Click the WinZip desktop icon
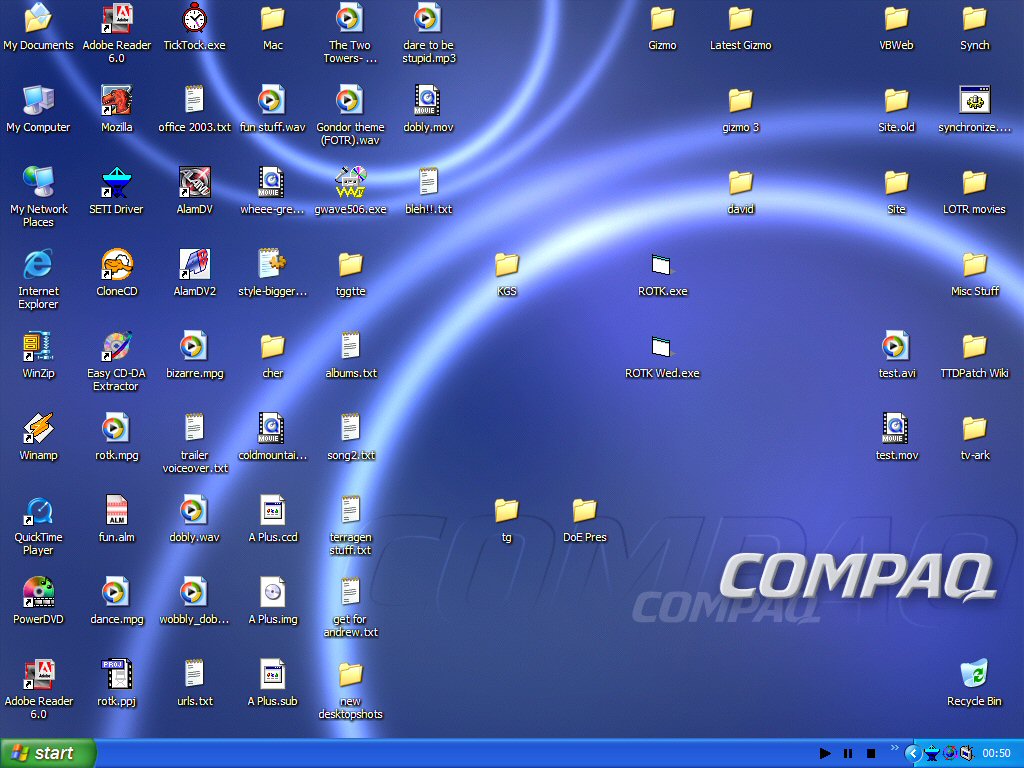Screen dimensions: 1024x768 [x=38, y=347]
